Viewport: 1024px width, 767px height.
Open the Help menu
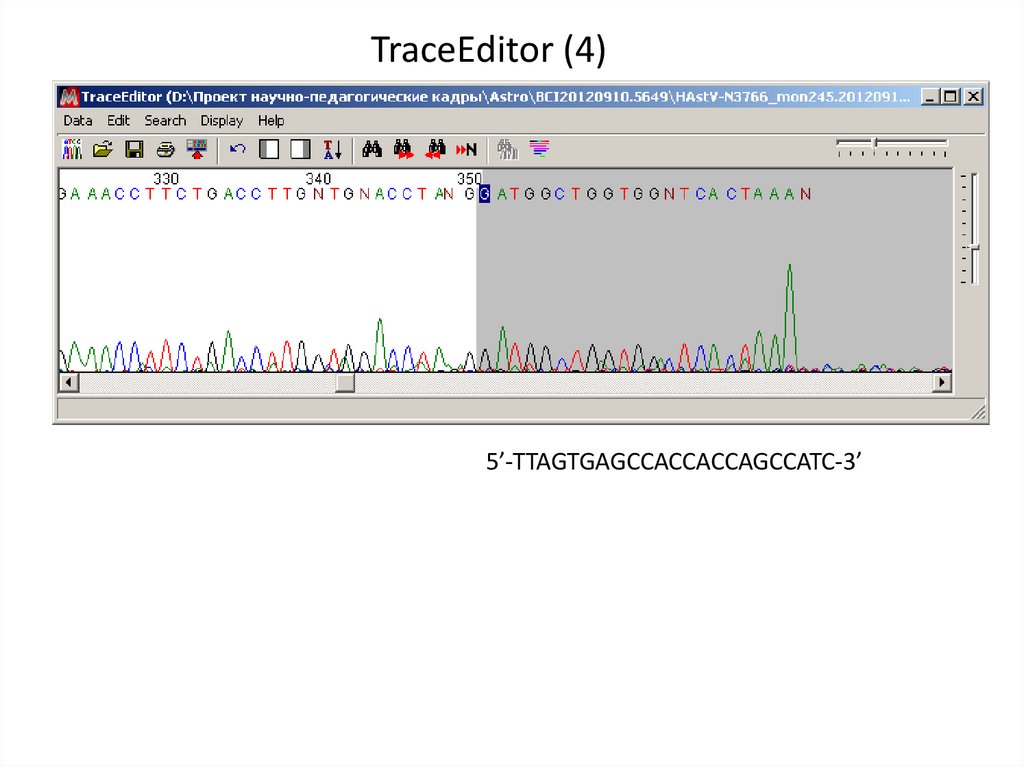[x=271, y=121]
